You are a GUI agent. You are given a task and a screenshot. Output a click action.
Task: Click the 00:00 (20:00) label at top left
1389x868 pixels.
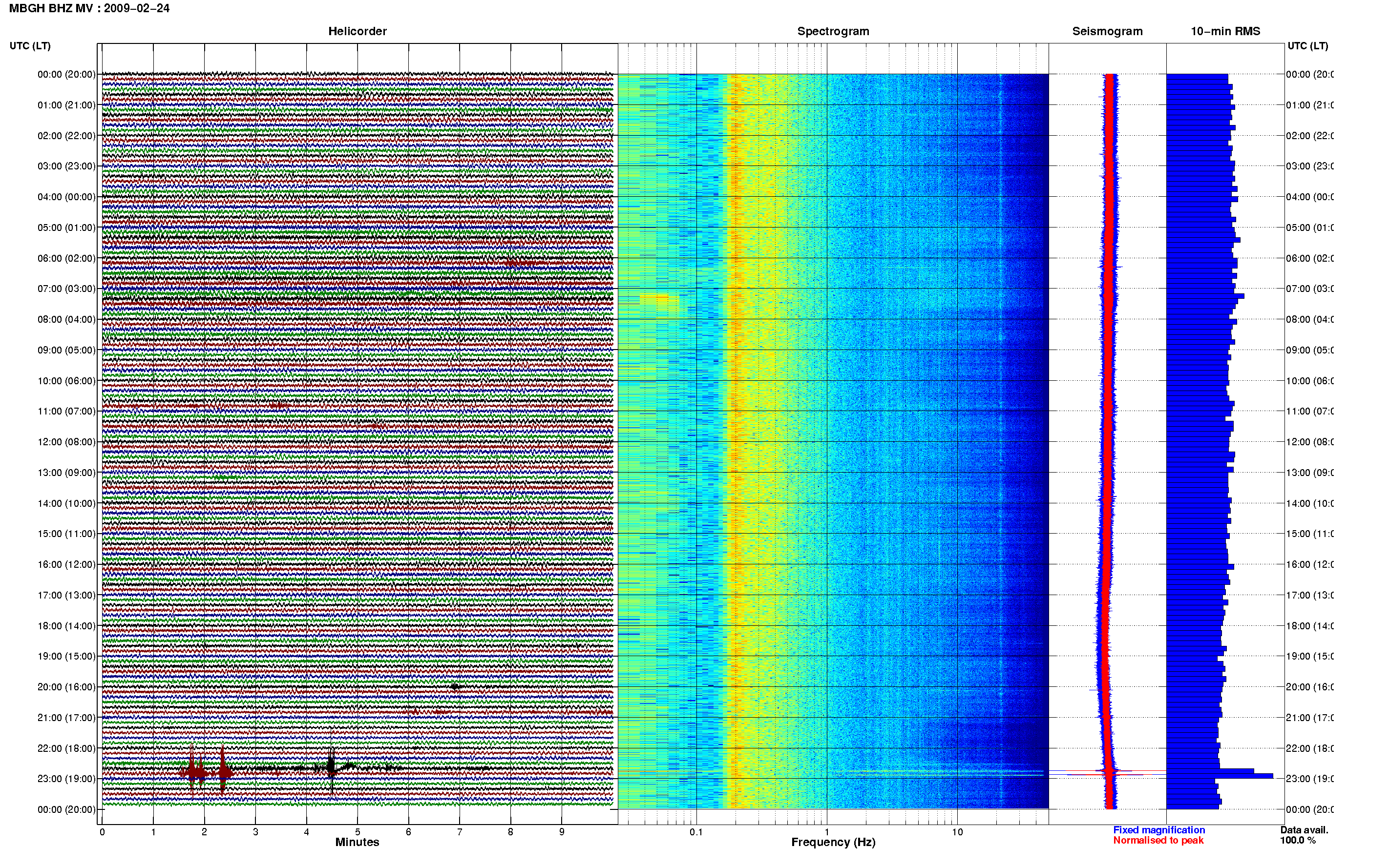[66, 74]
